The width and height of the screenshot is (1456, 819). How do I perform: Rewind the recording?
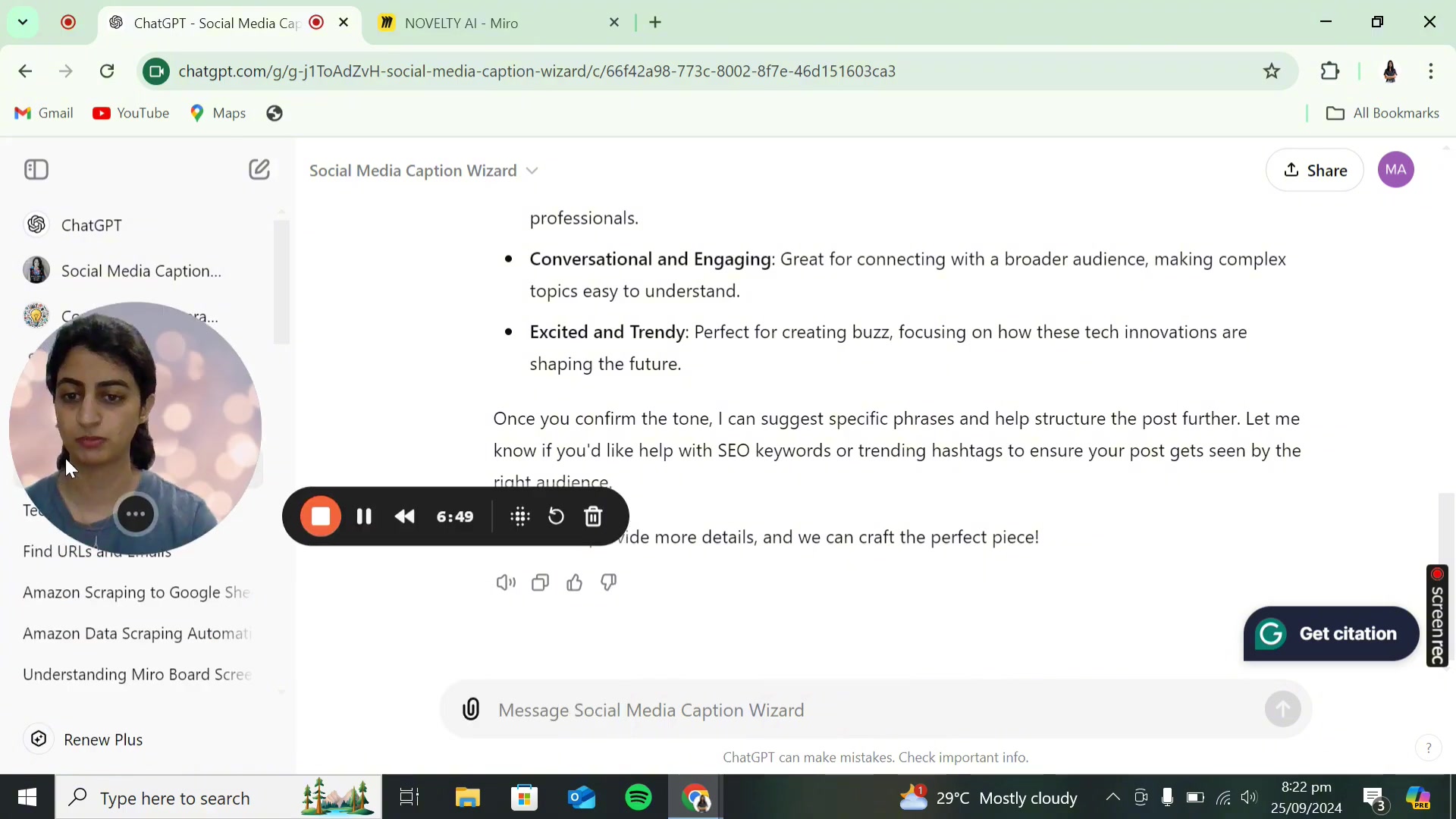(x=405, y=516)
